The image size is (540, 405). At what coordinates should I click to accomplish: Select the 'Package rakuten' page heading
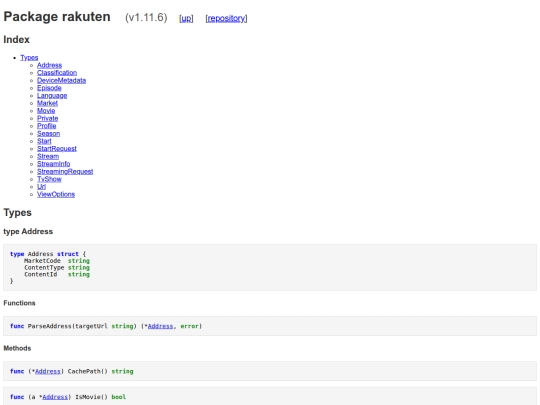57,17
